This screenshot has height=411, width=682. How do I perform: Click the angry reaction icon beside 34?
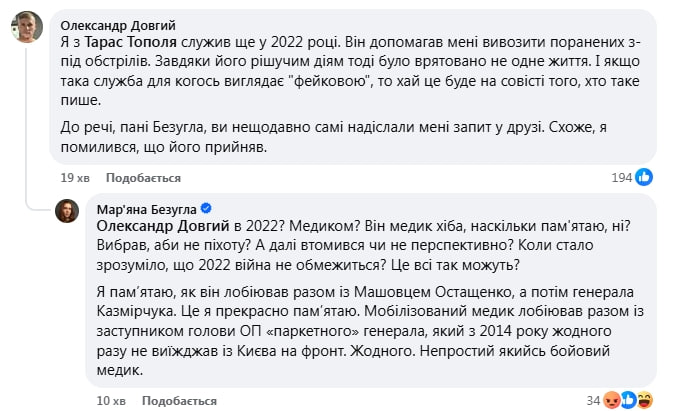[x=611, y=400]
